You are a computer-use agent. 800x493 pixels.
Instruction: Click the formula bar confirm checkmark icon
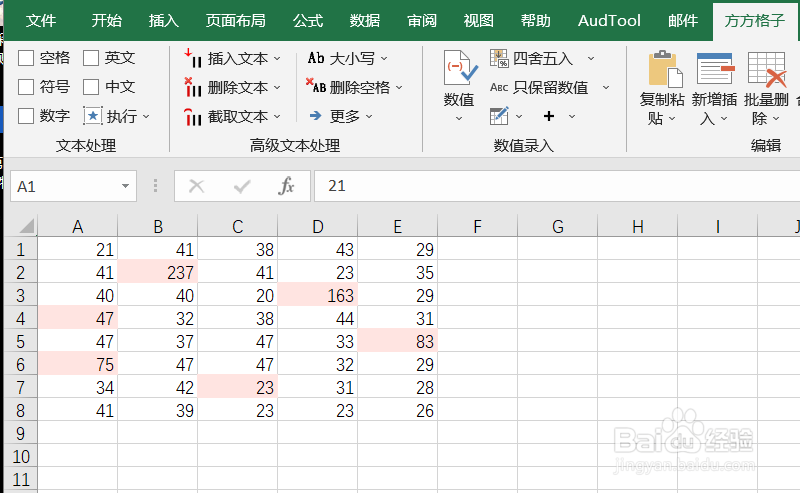242,186
